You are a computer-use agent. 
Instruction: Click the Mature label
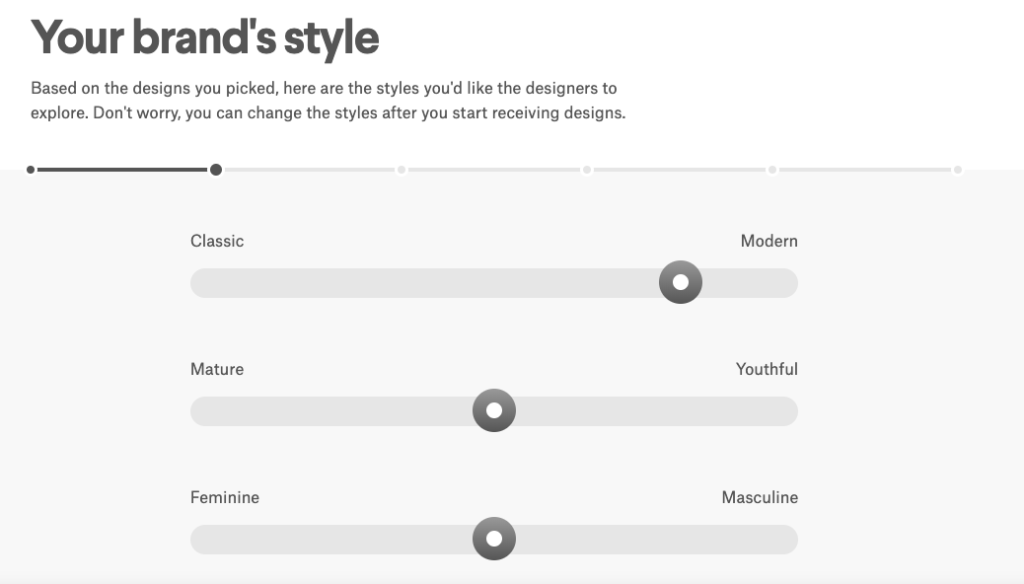pos(217,369)
